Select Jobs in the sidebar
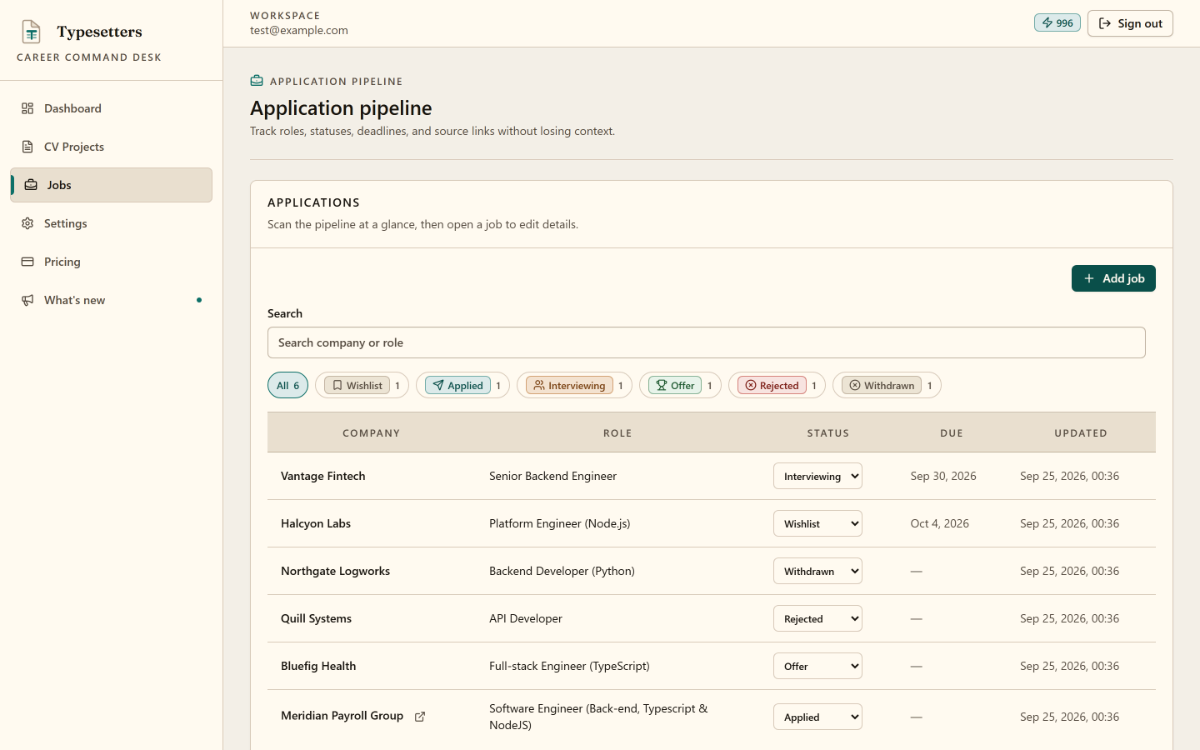Screen dimensions: 1200x750 point(111,185)
